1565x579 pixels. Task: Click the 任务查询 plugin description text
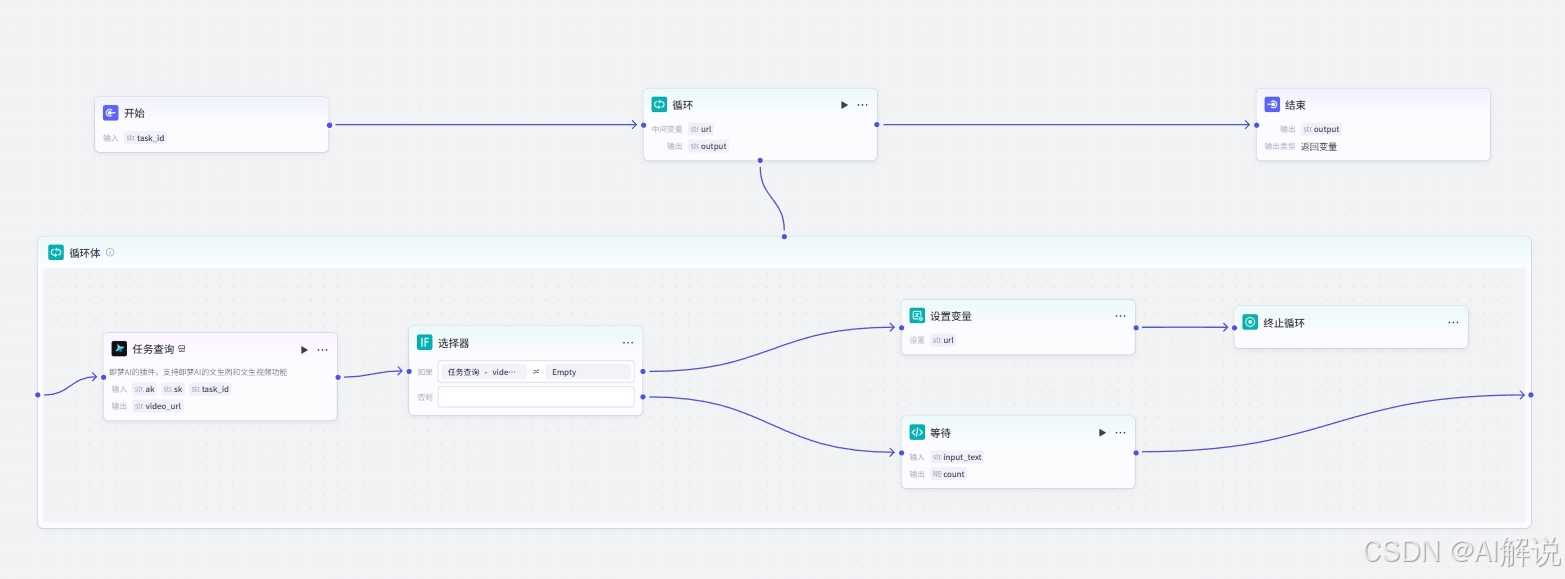pos(198,372)
